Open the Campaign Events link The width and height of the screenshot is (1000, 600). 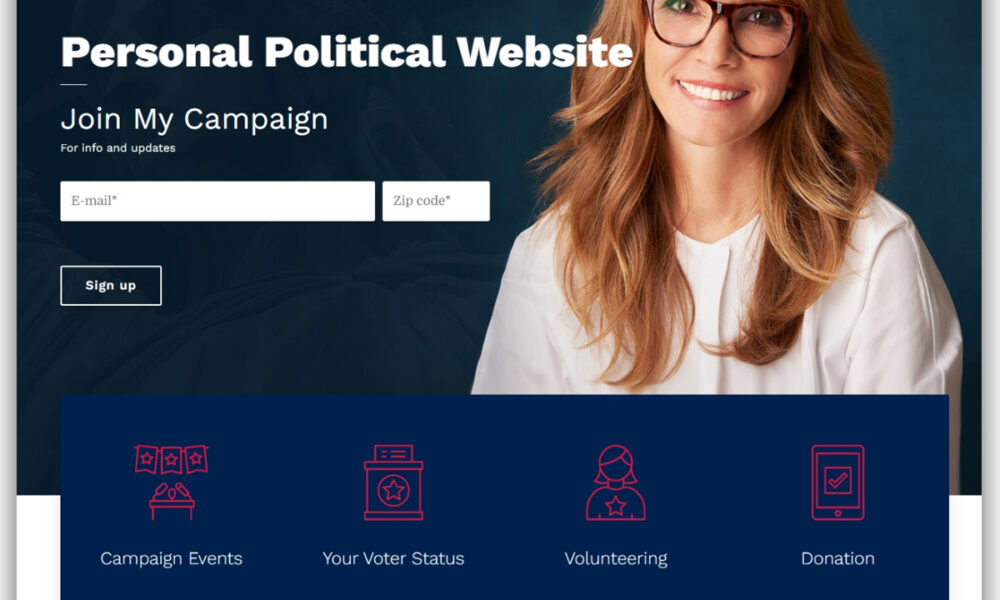tap(171, 559)
